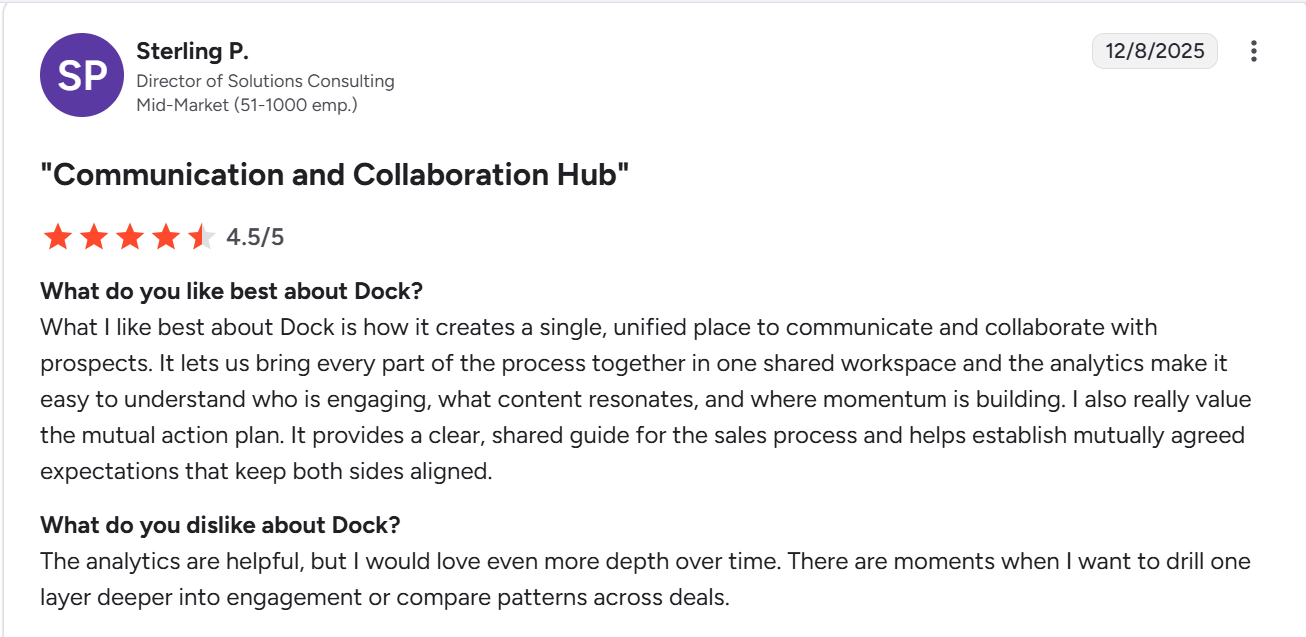
Task: Open the three-dot more options menu
Action: click(x=1253, y=51)
